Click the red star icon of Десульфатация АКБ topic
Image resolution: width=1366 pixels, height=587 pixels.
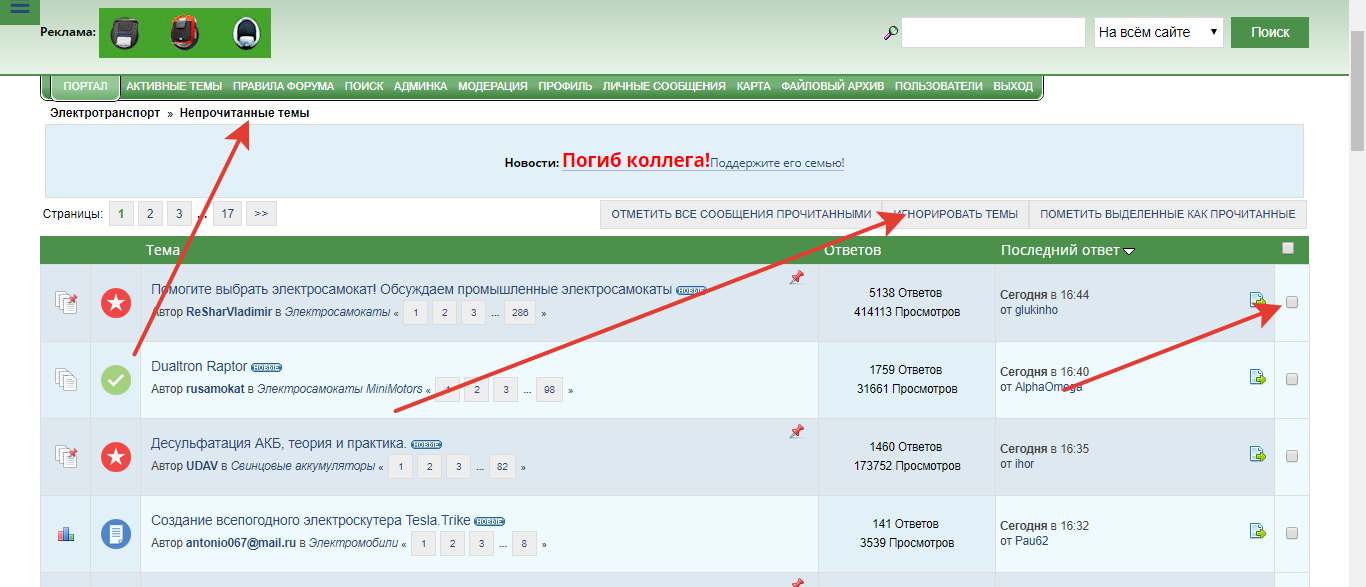pyautogui.click(x=116, y=457)
